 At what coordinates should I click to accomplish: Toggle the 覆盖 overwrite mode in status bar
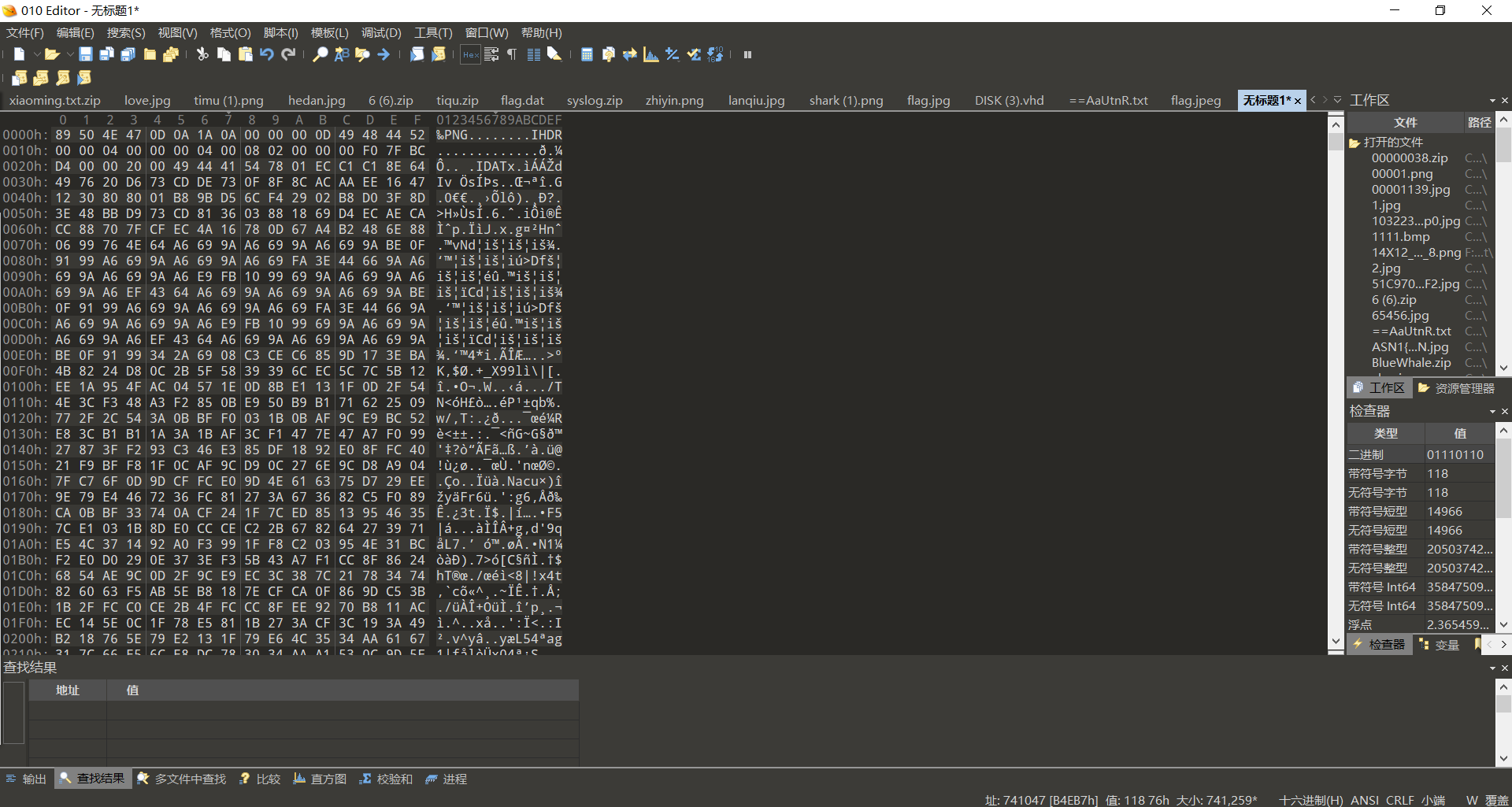[x=1497, y=800]
